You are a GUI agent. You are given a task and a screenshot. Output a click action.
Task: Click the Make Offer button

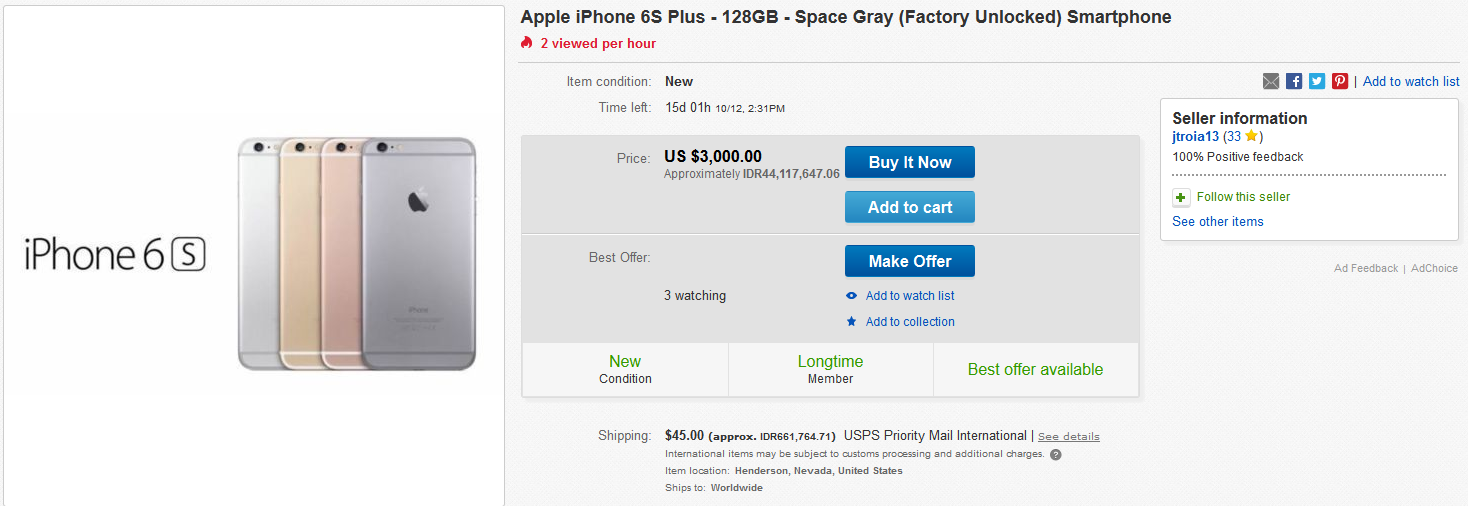[909, 261]
